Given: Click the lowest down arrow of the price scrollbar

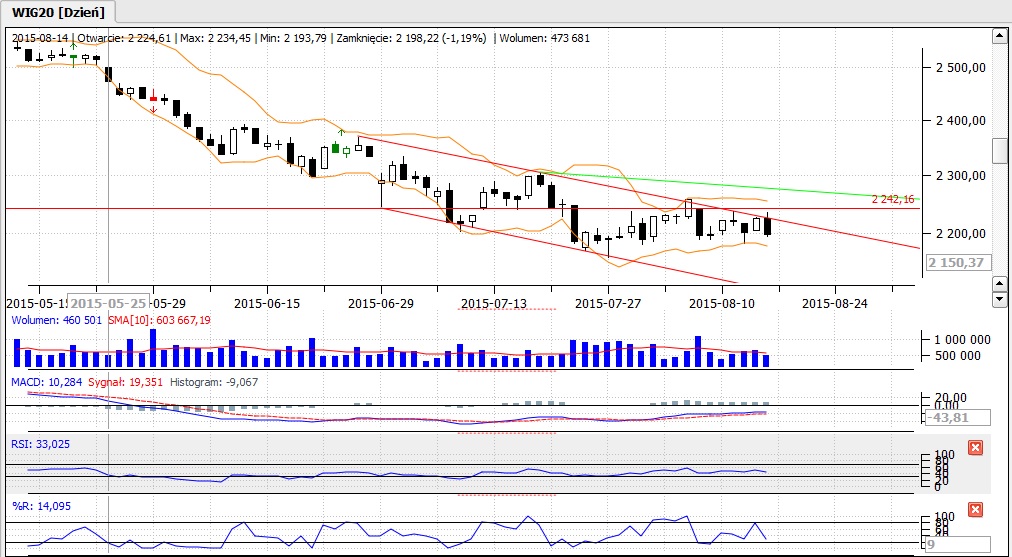Looking at the screenshot, I should point(1000,299).
